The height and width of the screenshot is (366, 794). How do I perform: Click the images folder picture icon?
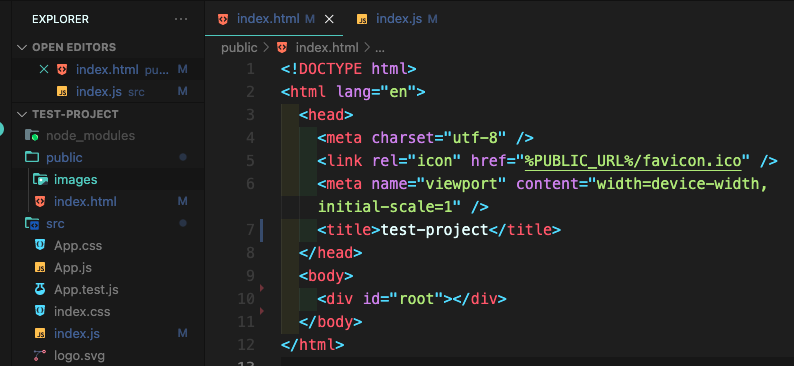(x=40, y=179)
